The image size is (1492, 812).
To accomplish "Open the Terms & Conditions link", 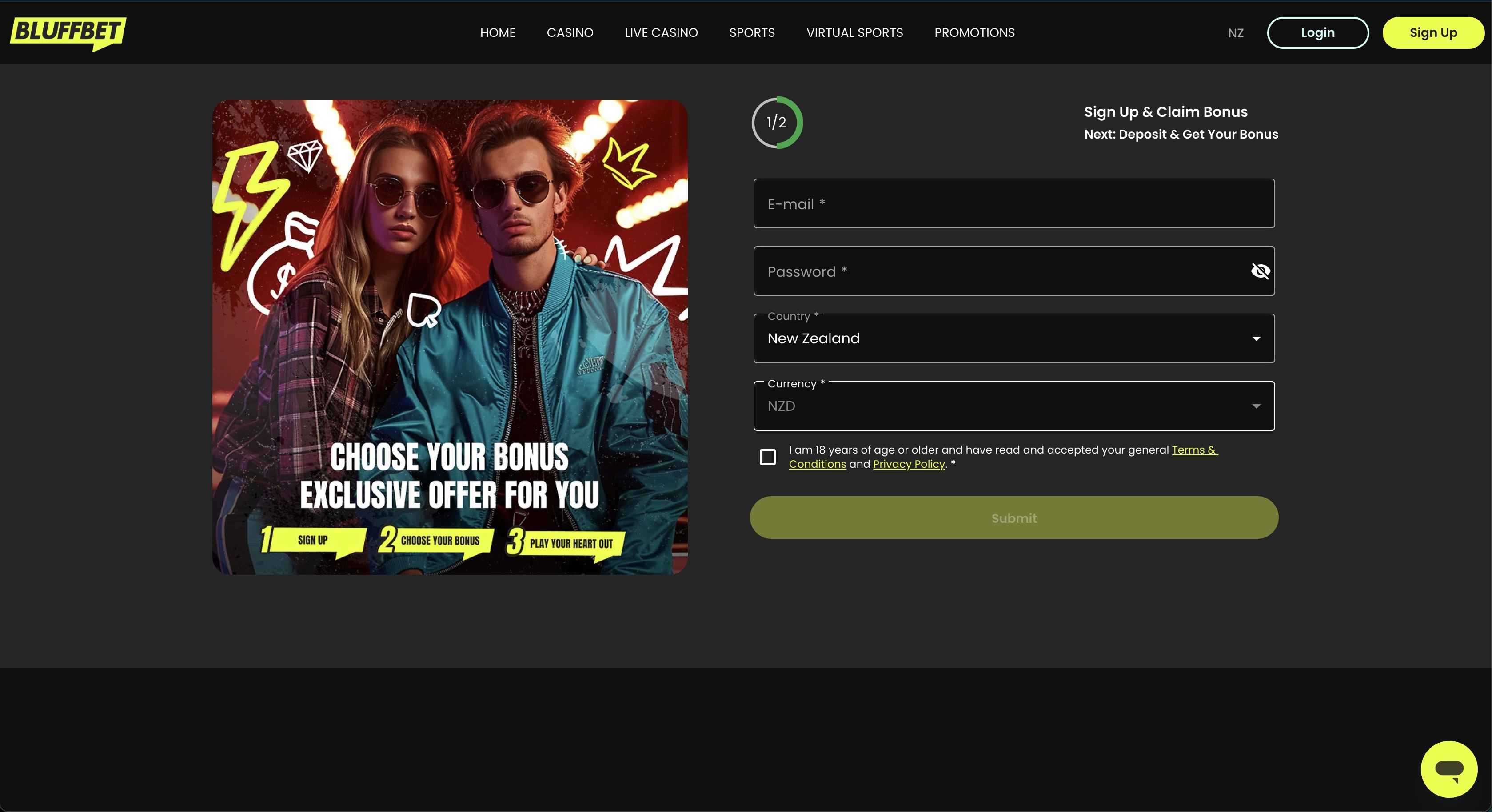I will [x=1003, y=457].
